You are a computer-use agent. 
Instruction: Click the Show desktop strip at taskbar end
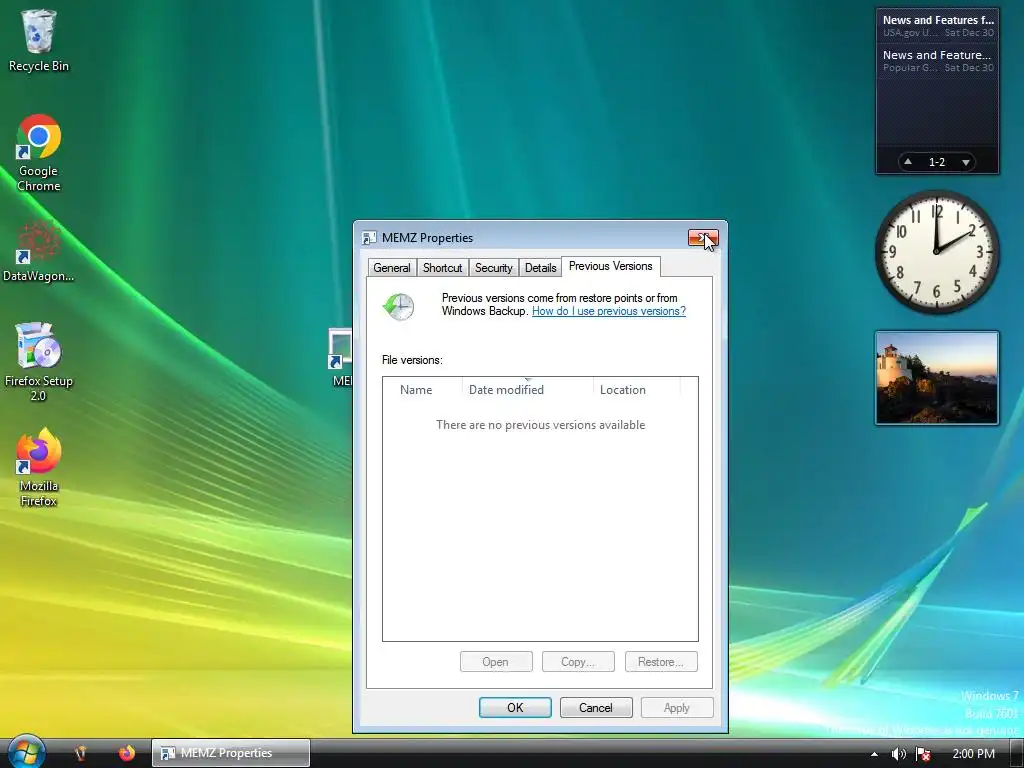(x=1016, y=753)
